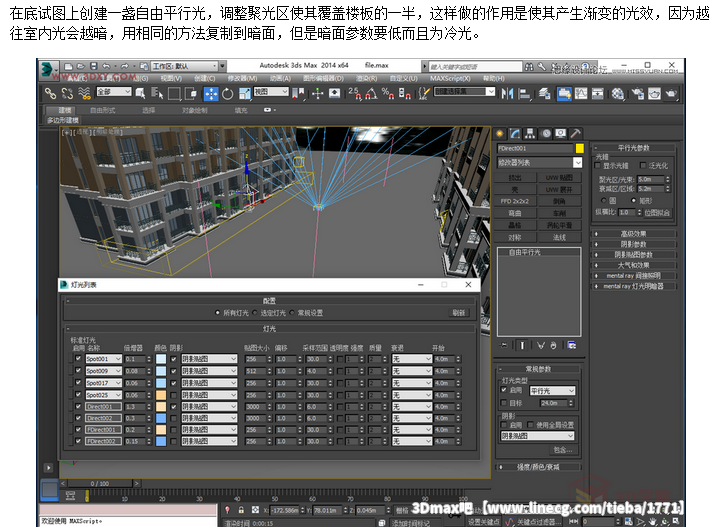Select the 选定灯光 radio button

[254, 313]
